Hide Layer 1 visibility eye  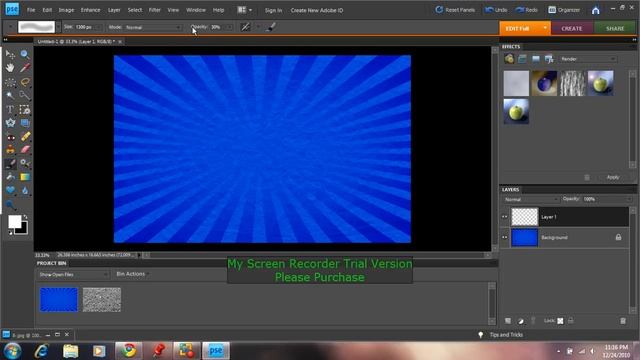[x=505, y=217]
